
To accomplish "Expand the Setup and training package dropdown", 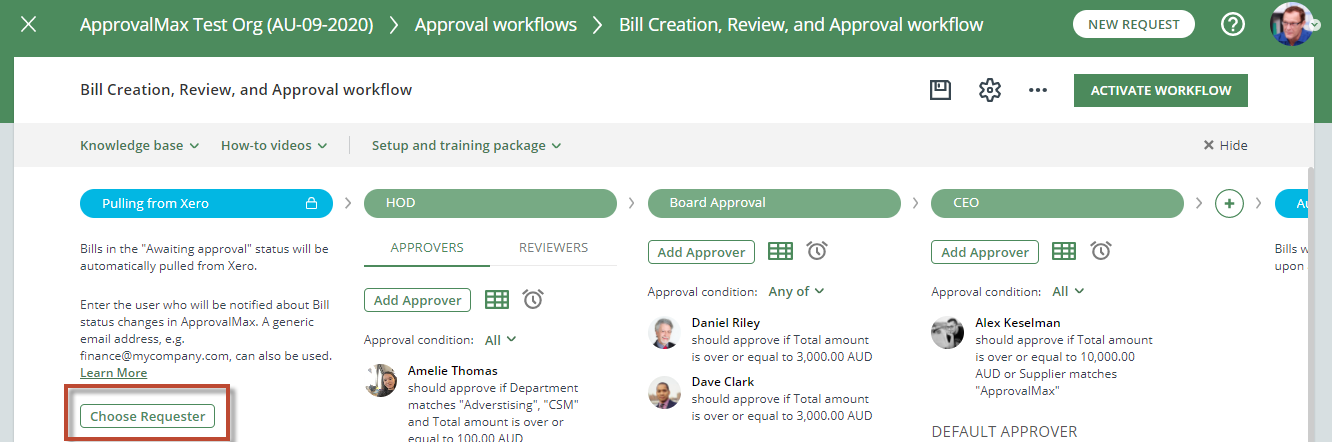I will point(466,145).
